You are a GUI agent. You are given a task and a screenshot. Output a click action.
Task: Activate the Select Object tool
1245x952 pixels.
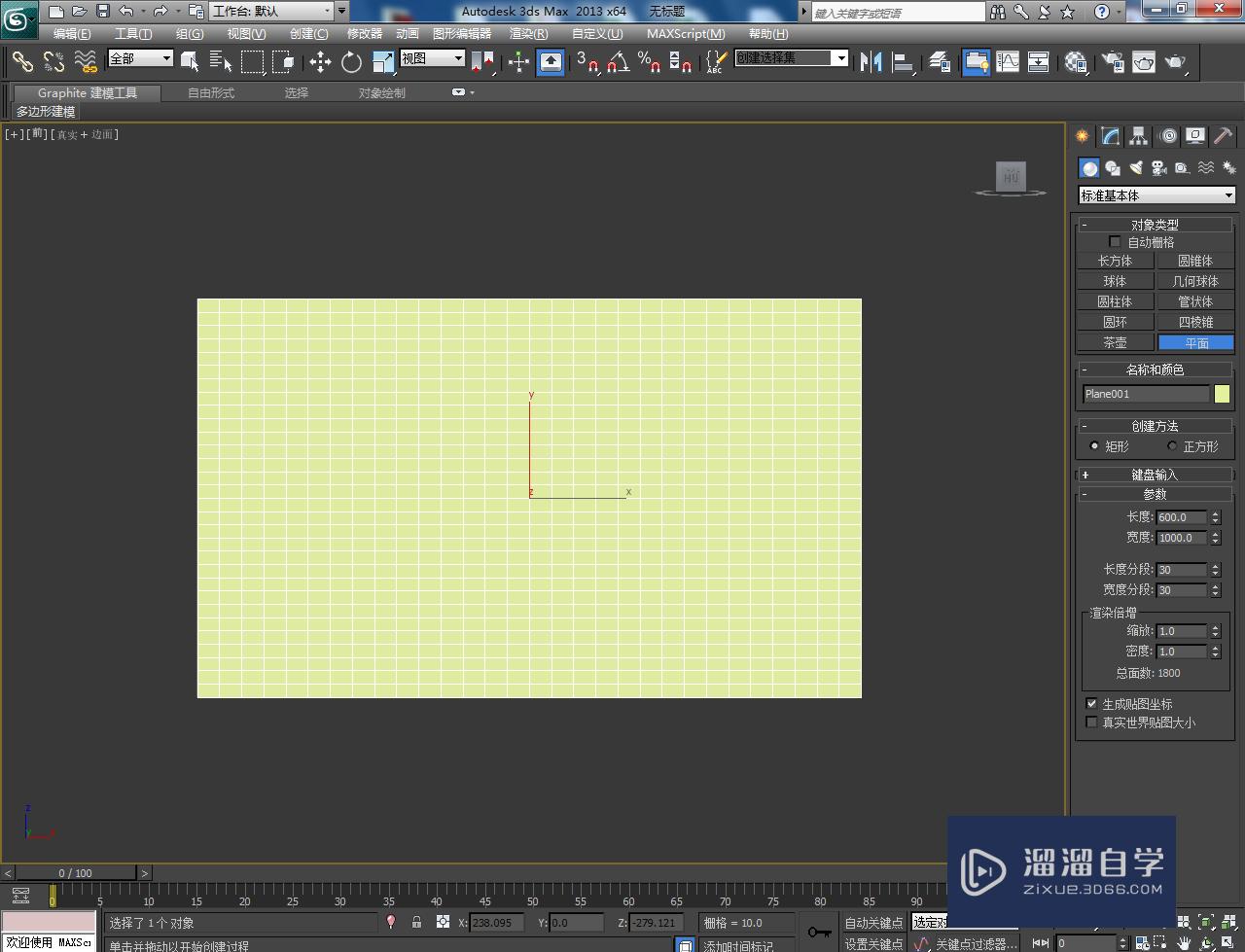click(x=191, y=62)
